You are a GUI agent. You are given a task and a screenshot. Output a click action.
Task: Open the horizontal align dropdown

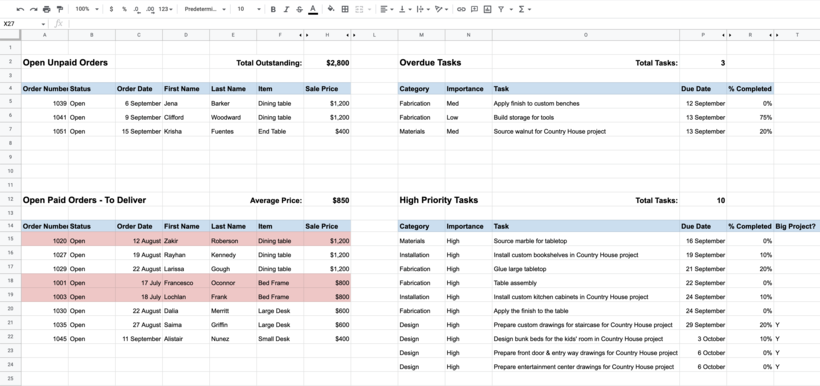coord(388,9)
